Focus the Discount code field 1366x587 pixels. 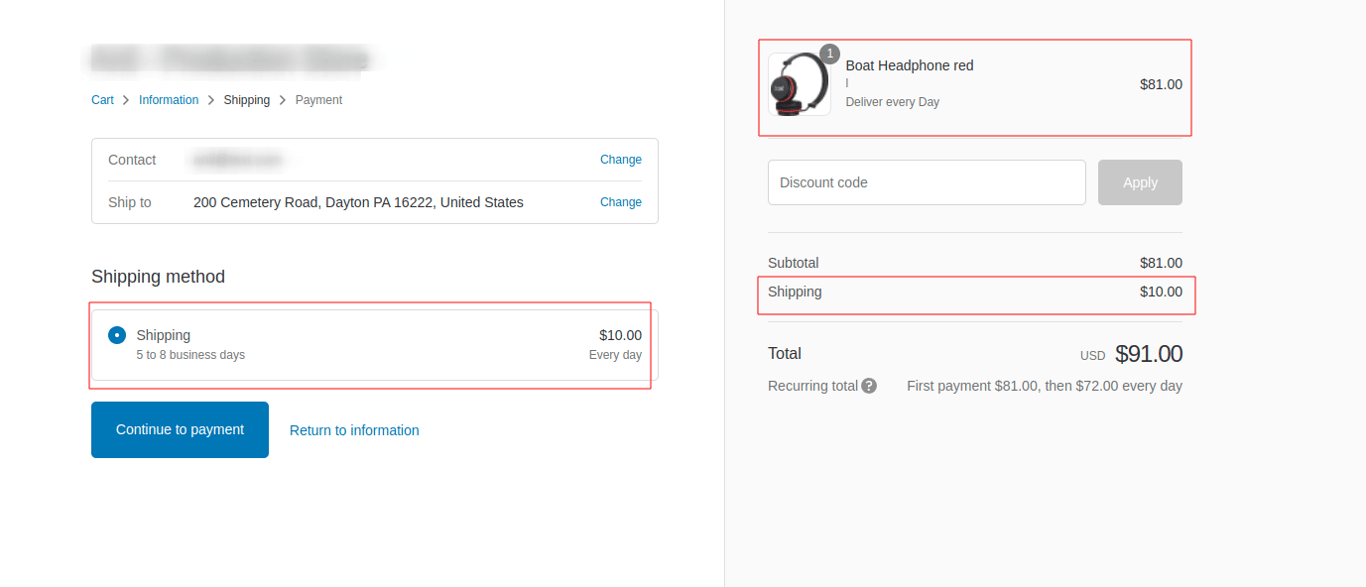(x=926, y=183)
